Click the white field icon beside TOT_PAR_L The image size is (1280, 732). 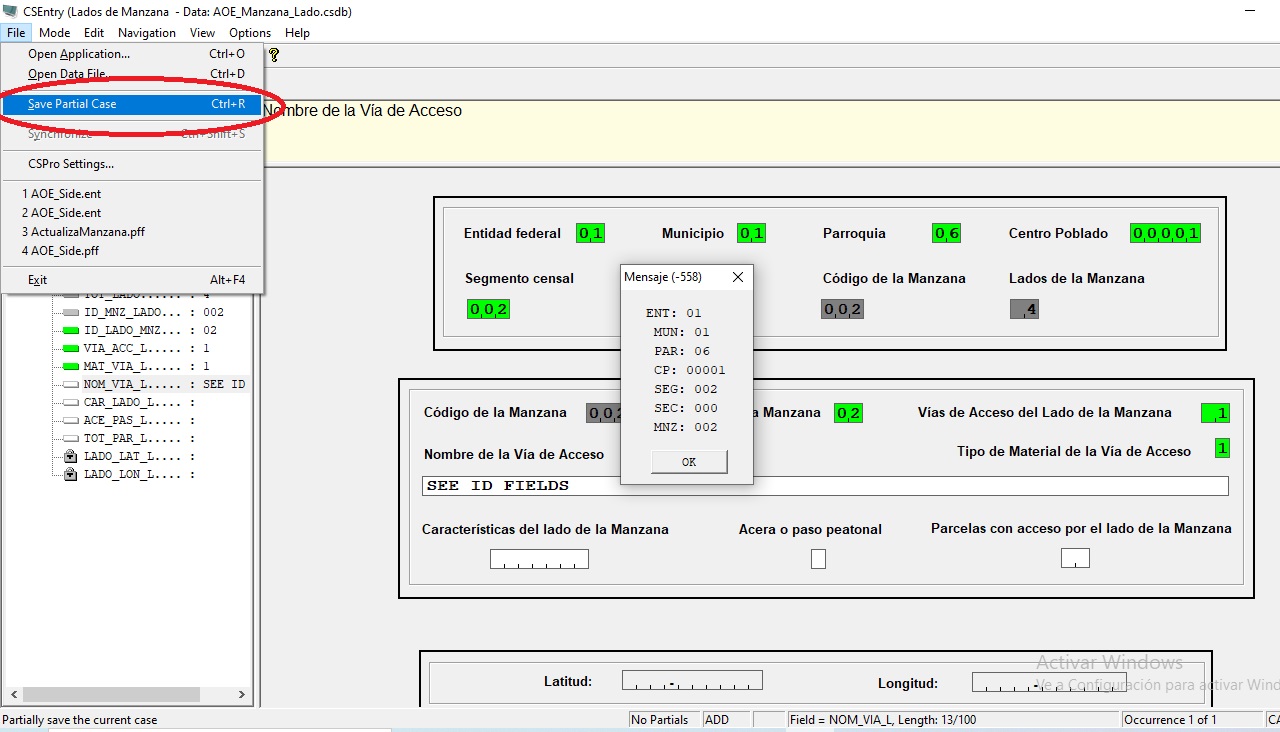70,438
